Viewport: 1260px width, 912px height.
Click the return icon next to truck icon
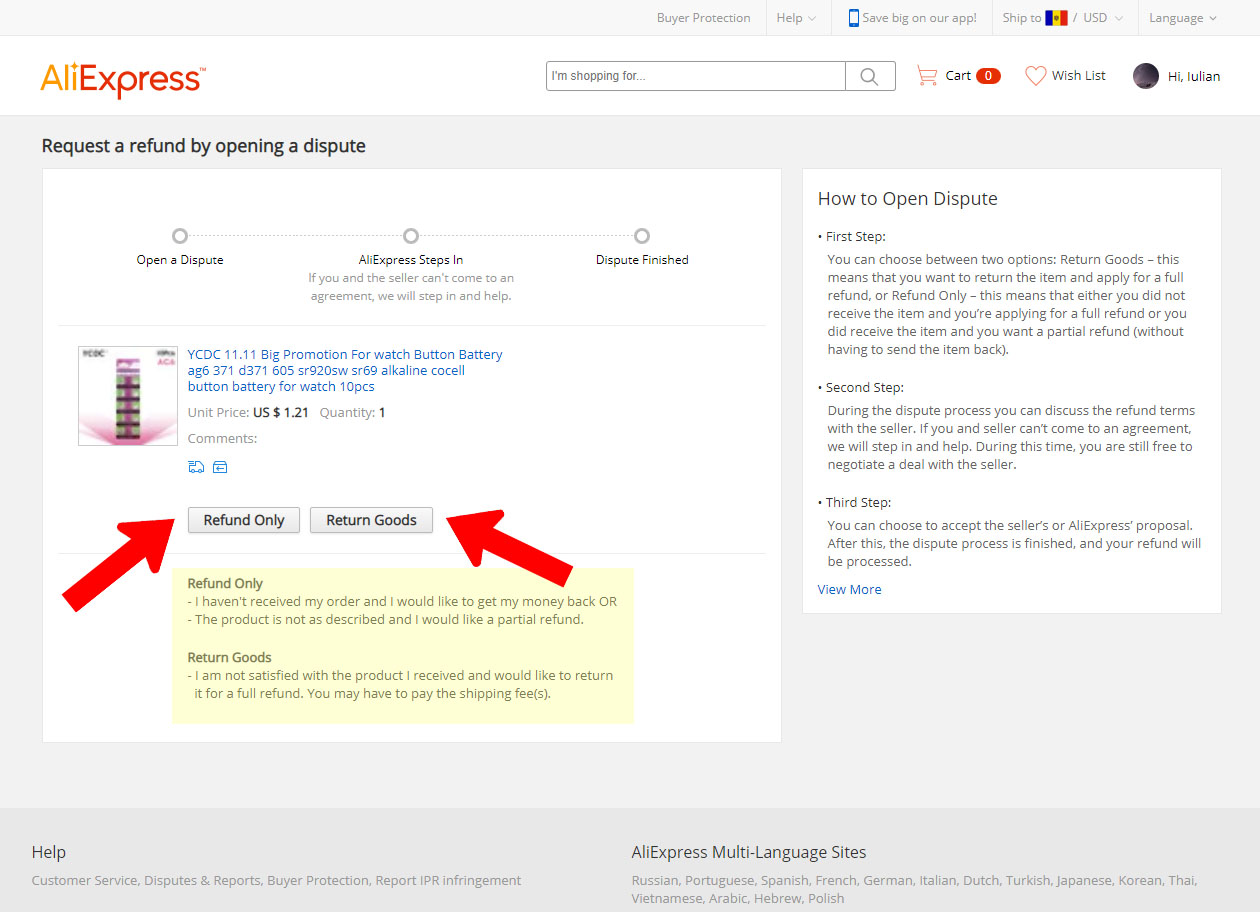(x=220, y=467)
